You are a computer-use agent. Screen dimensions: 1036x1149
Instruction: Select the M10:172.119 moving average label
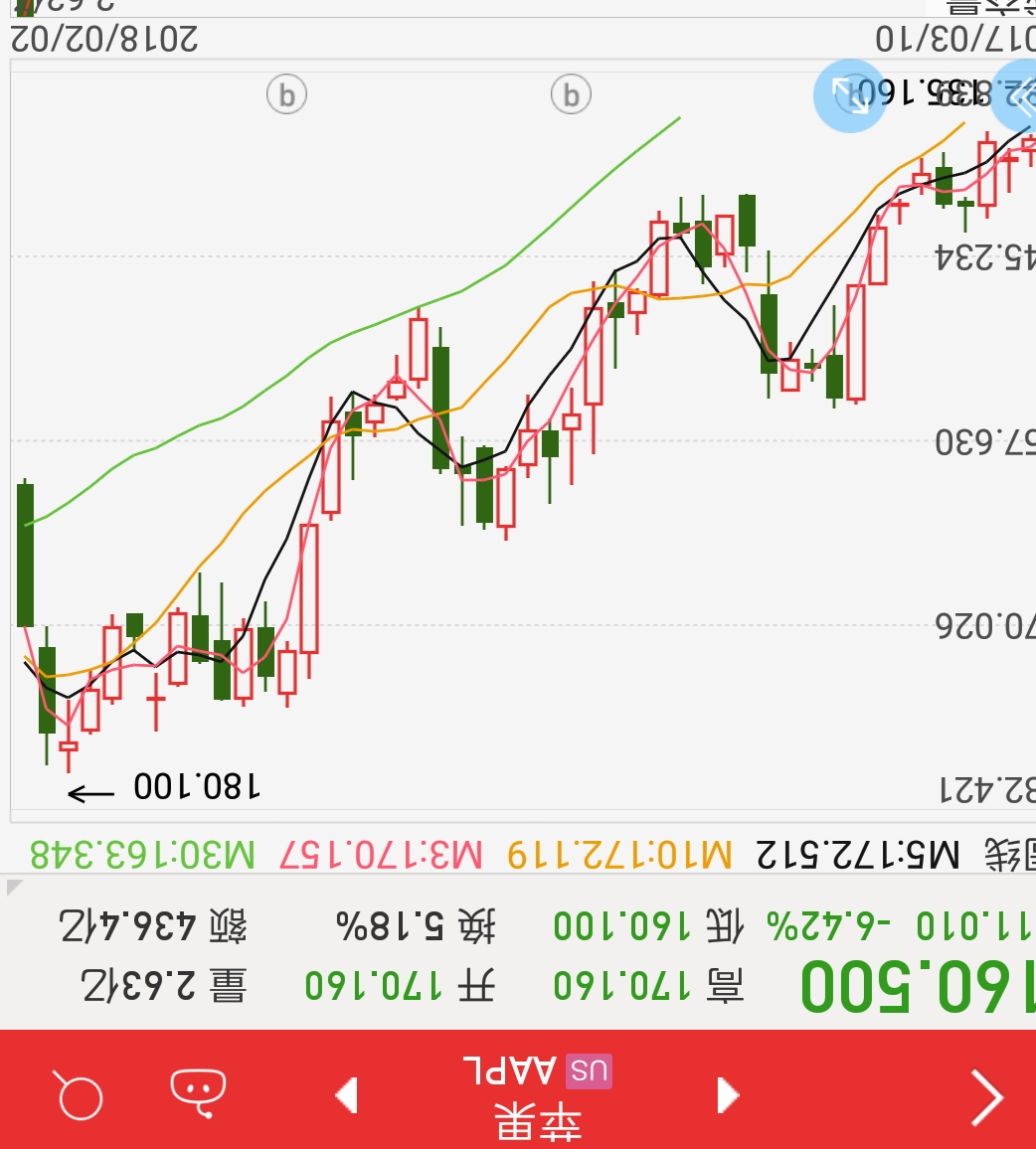618,854
